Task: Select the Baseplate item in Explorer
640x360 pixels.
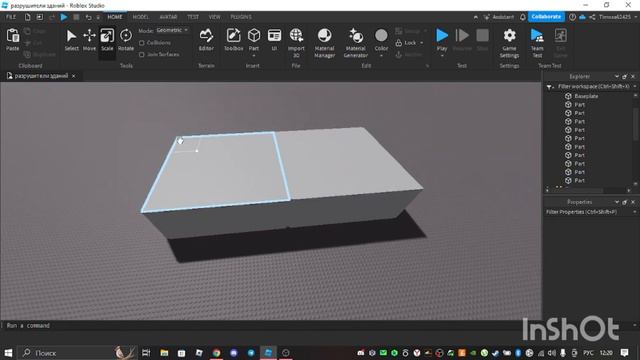Action: coord(586,96)
